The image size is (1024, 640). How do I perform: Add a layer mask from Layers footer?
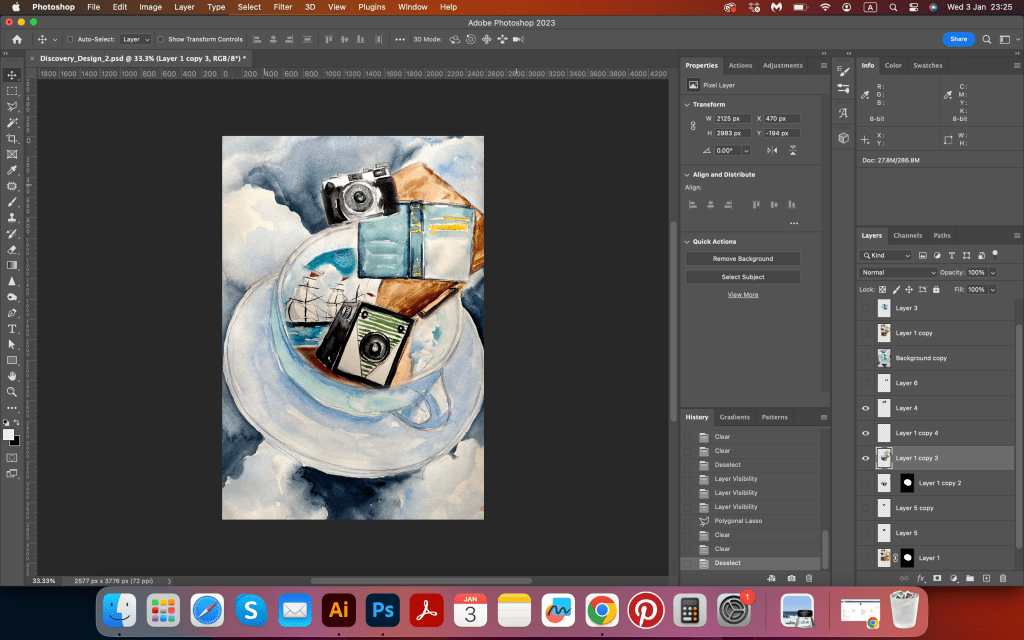pyautogui.click(x=937, y=578)
